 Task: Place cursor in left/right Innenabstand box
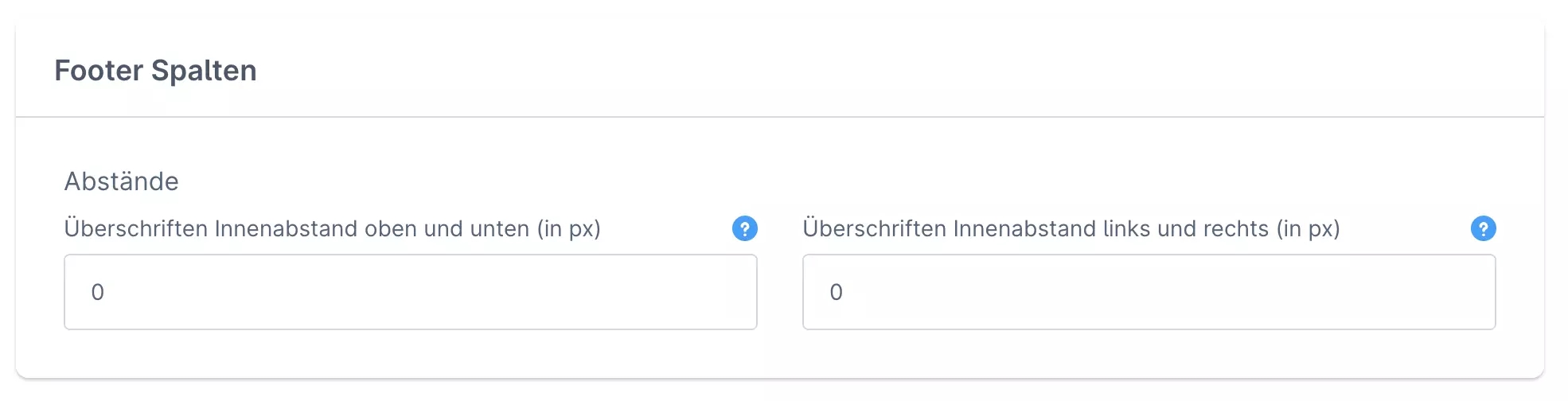point(1149,292)
